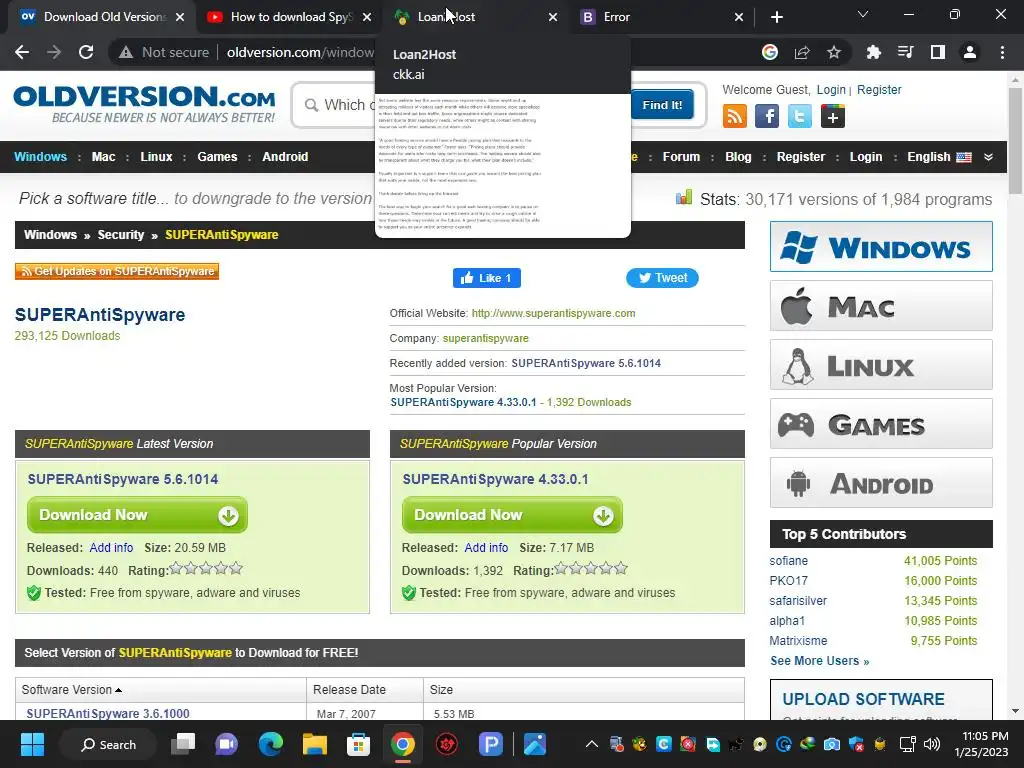
Task: Open the Mac sidebar category banner
Action: 881,306
